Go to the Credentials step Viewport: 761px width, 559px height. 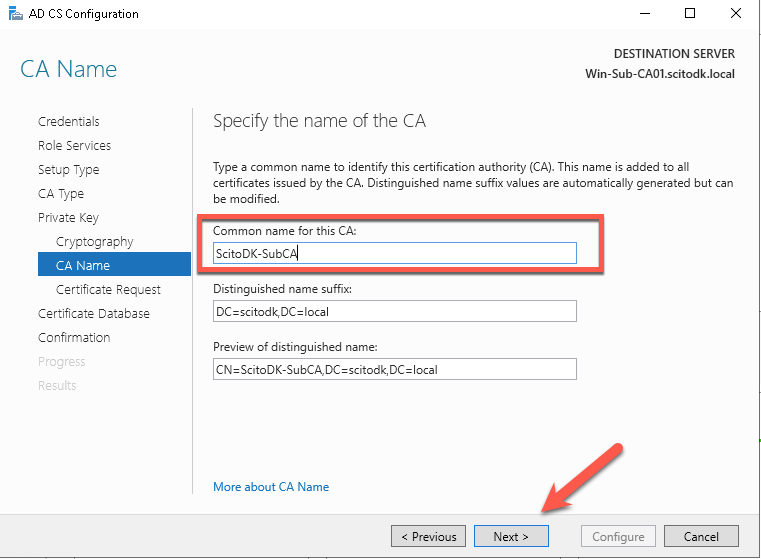point(68,121)
